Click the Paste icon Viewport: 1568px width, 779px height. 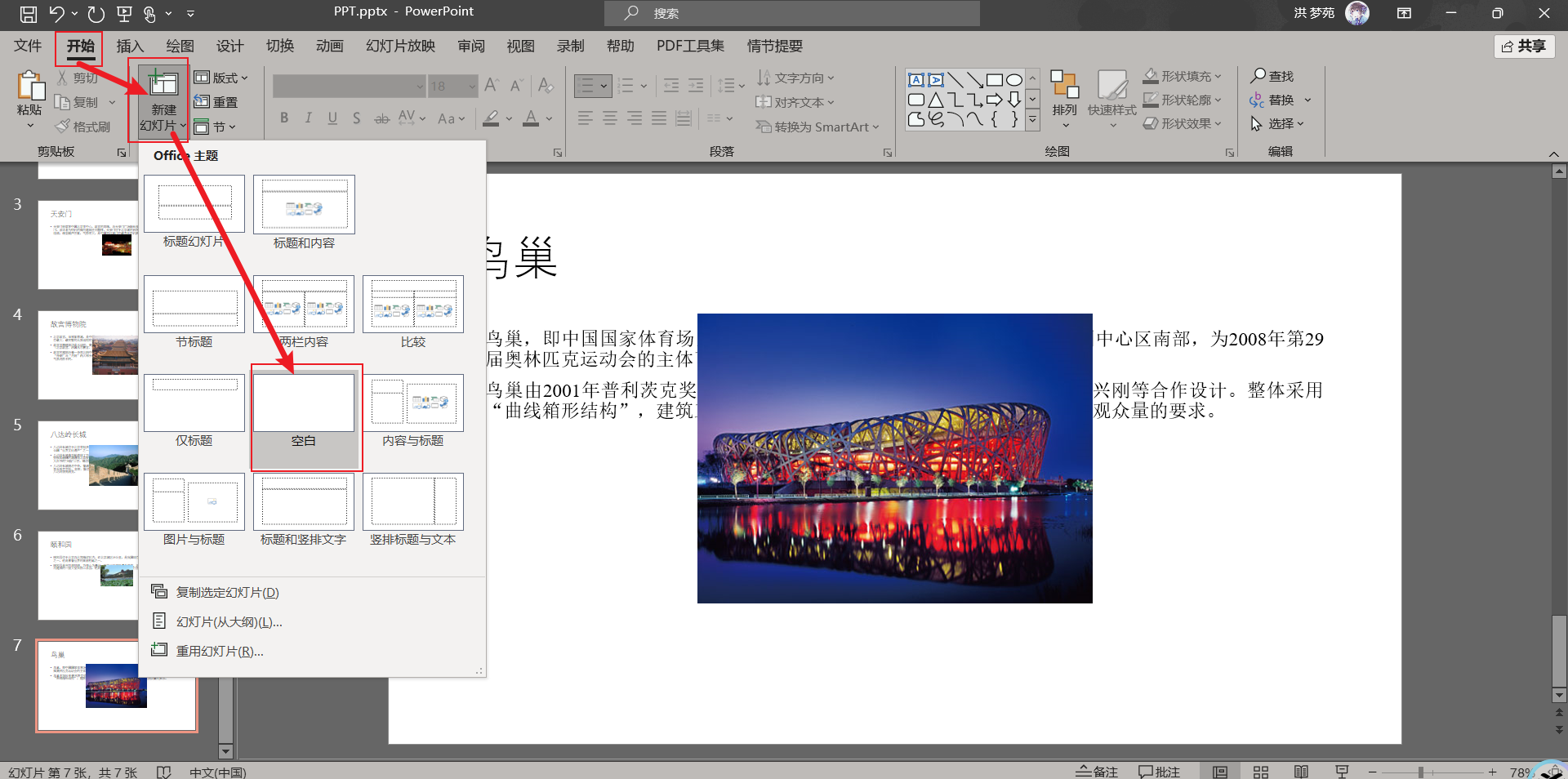coord(29,87)
